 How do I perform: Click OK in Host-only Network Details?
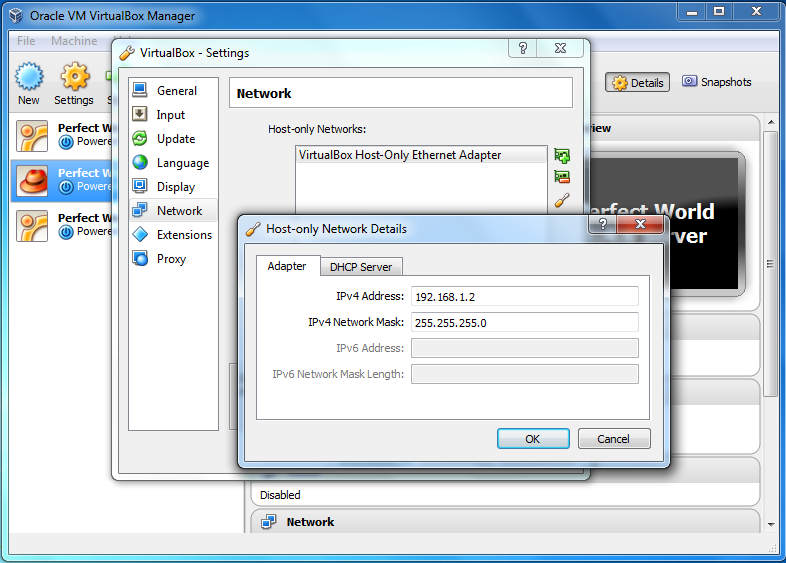(x=533, y=439)
